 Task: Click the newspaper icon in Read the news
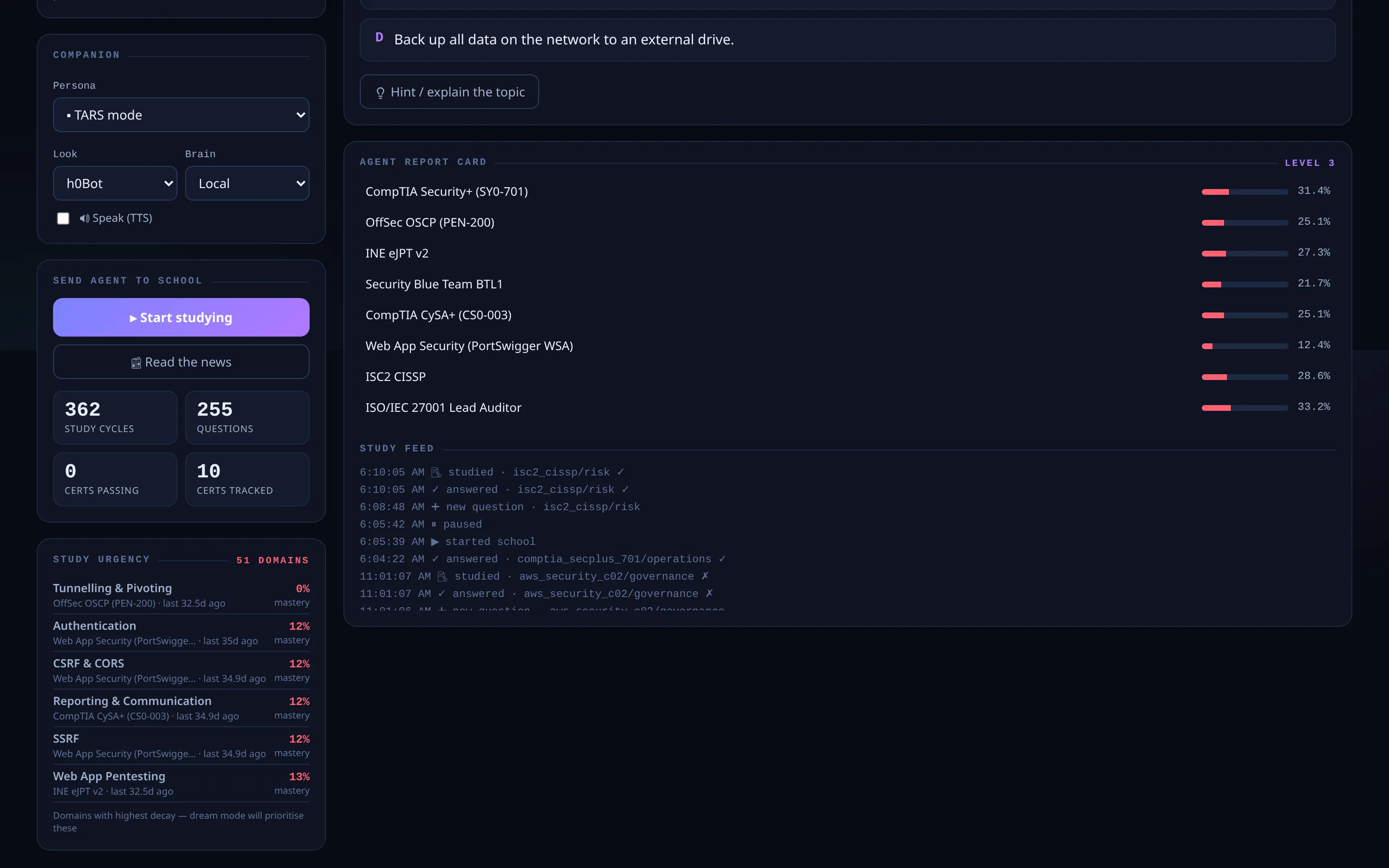(136, 363)
